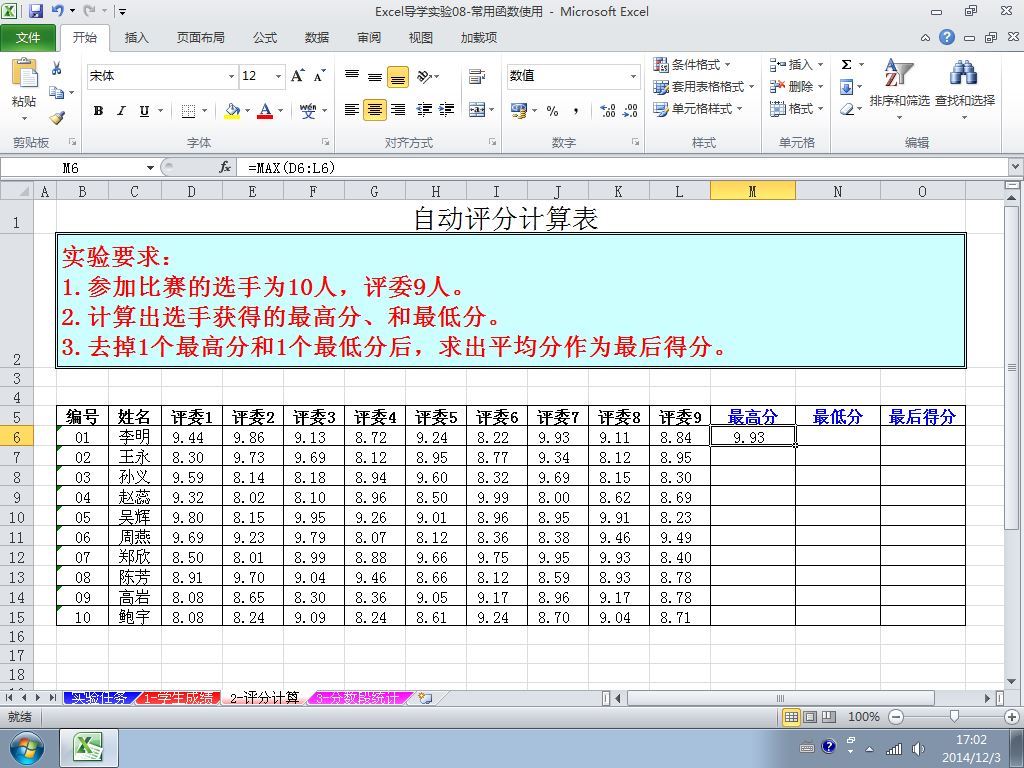Switch to the 页面布局 ribbon tab
Image resolution: width=1024 pixels, height=768 pixels.
[x=200, y=38]
